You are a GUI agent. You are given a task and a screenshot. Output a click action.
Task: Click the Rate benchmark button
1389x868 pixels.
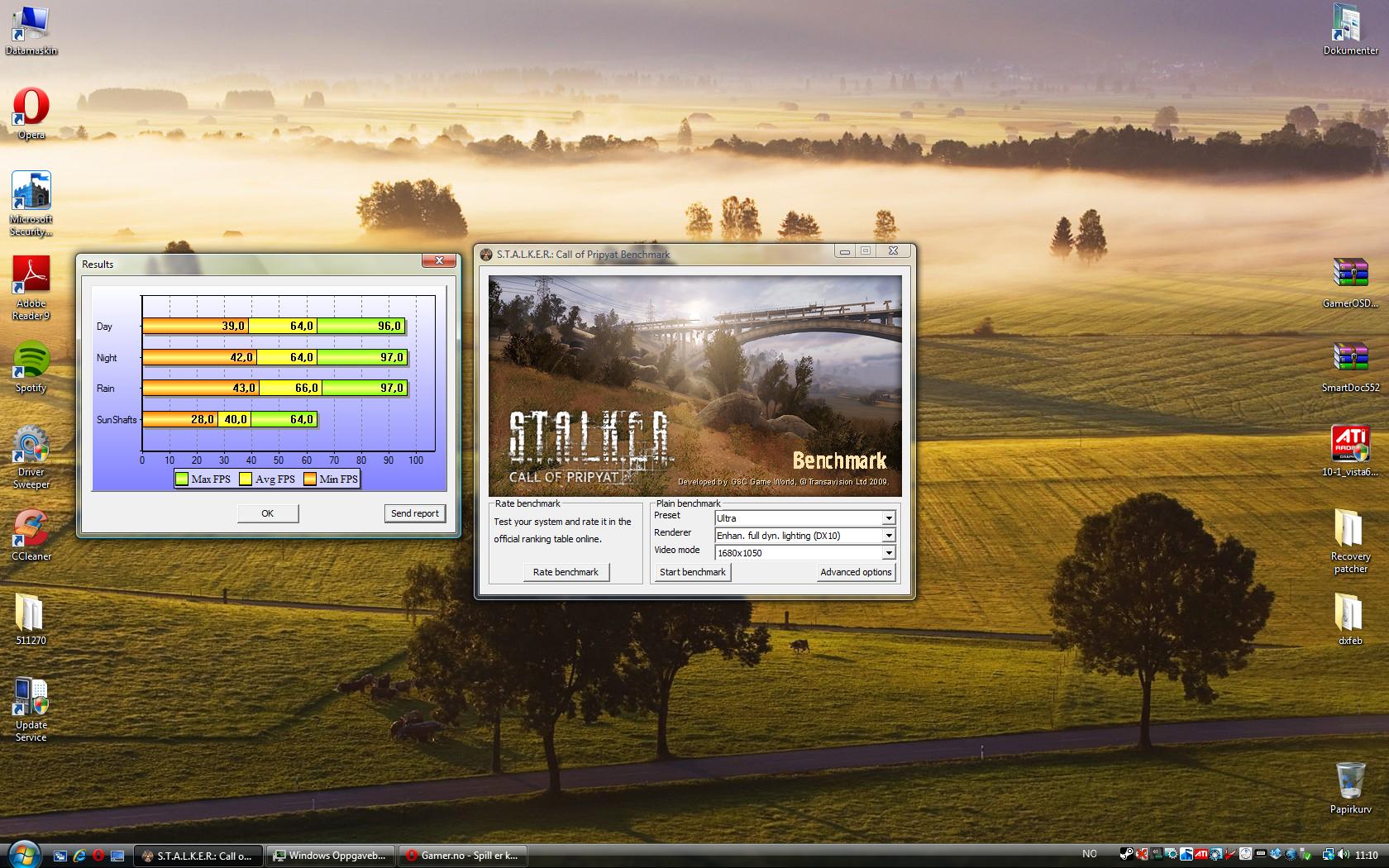[566, 572]
